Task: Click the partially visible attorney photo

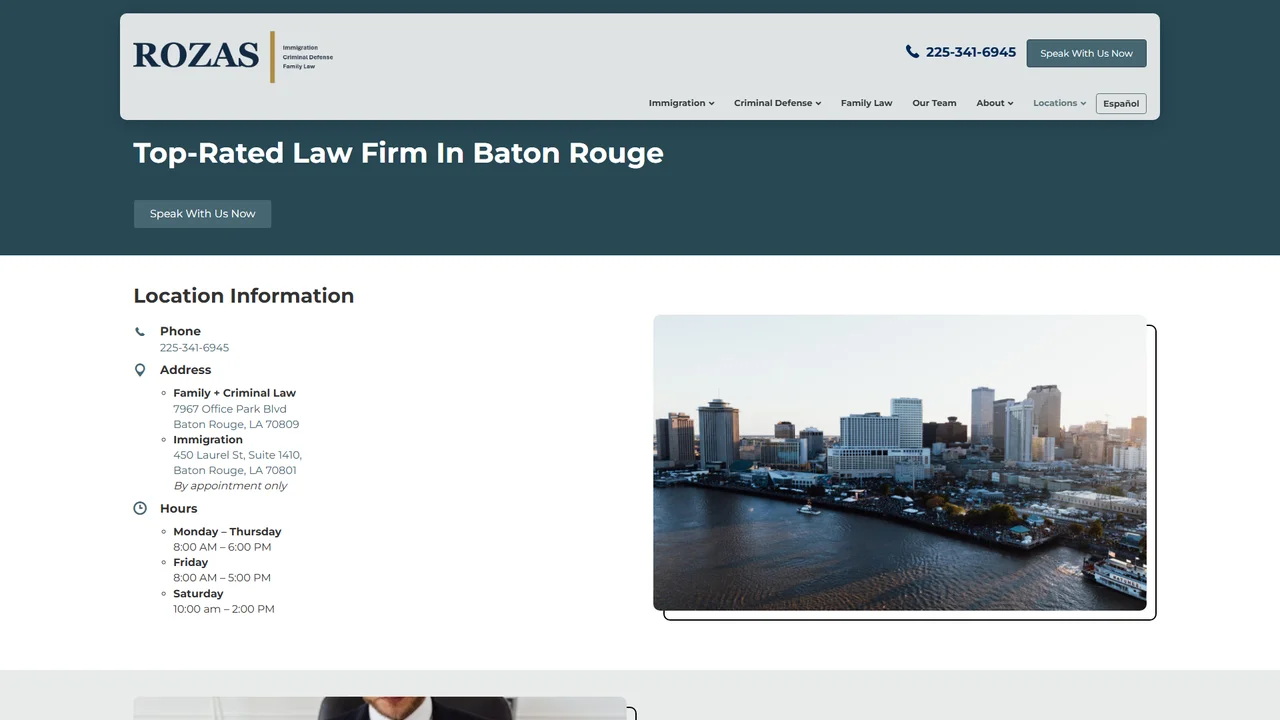Action: (380, 708)
